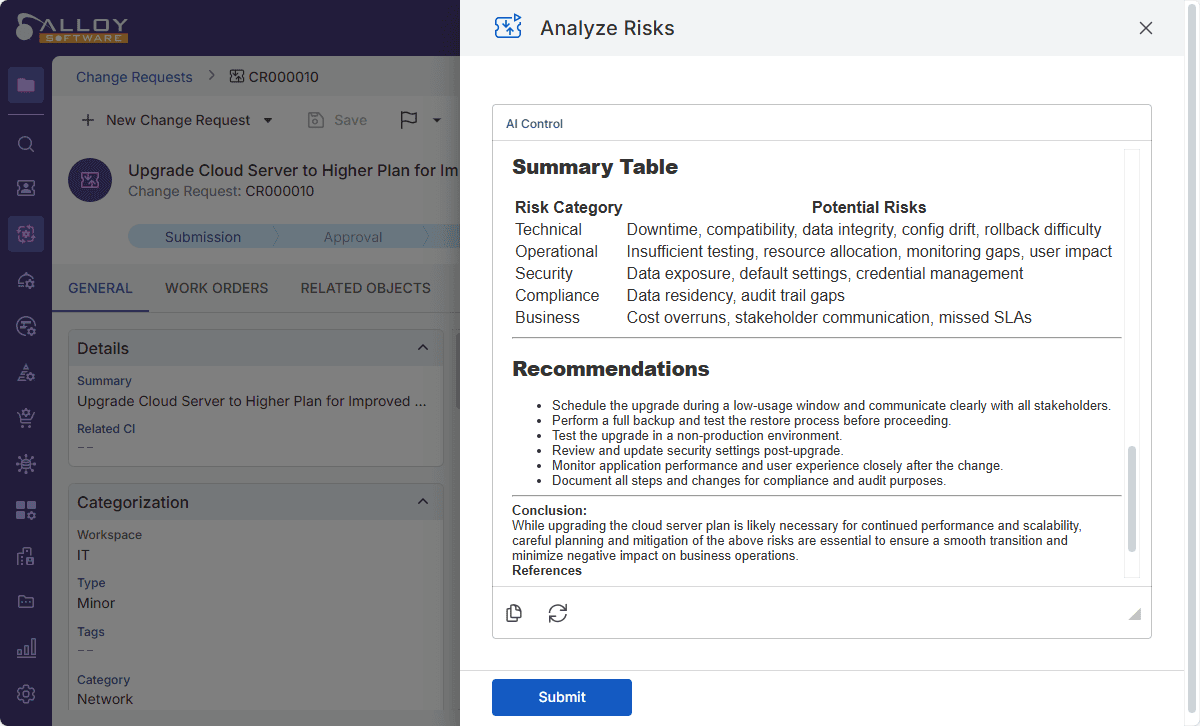Select the Submission workflow step
1200x726 pixels.
pos(202,237)
